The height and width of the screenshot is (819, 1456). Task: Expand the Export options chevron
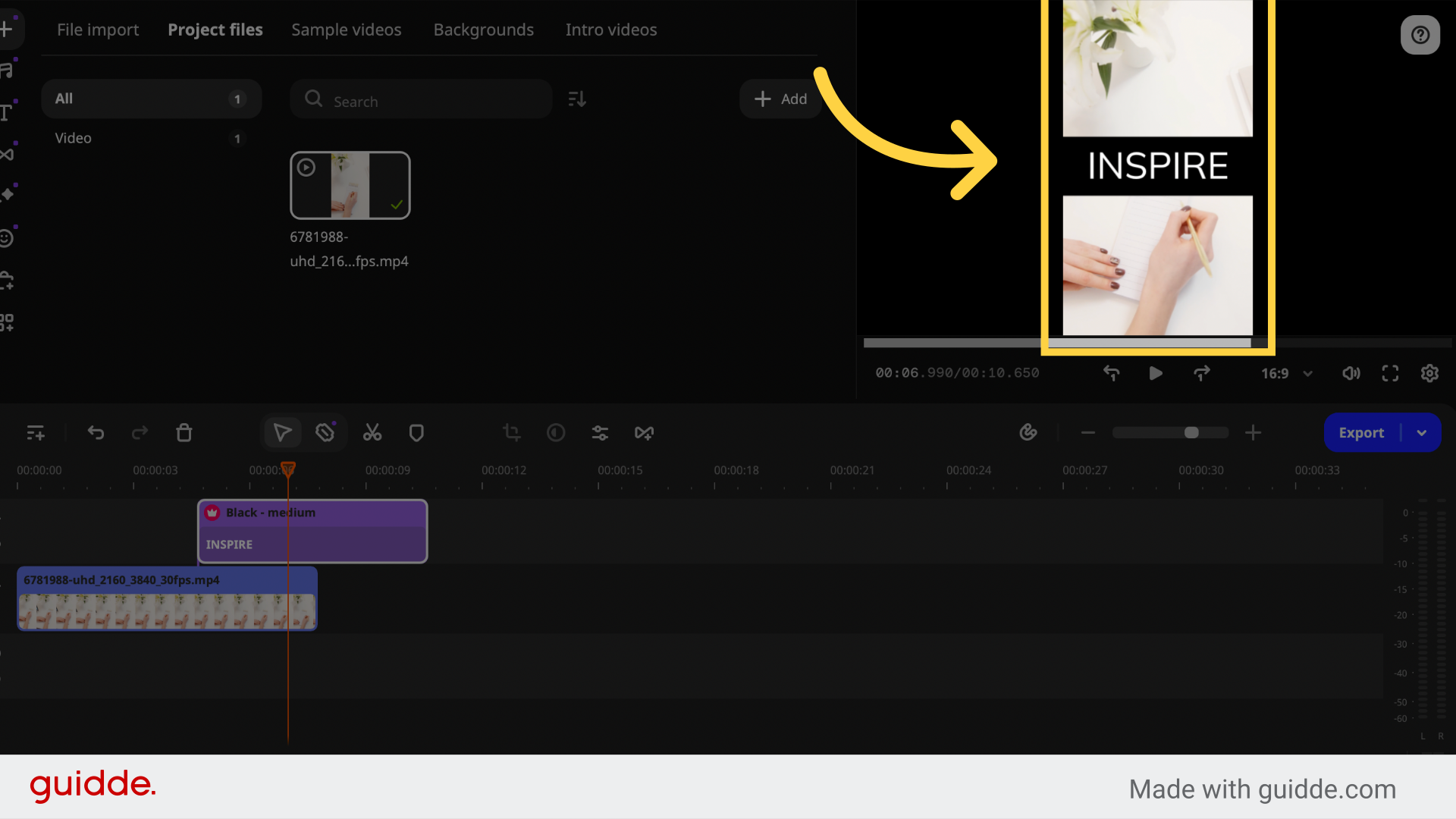click(x=1422, y=432)
